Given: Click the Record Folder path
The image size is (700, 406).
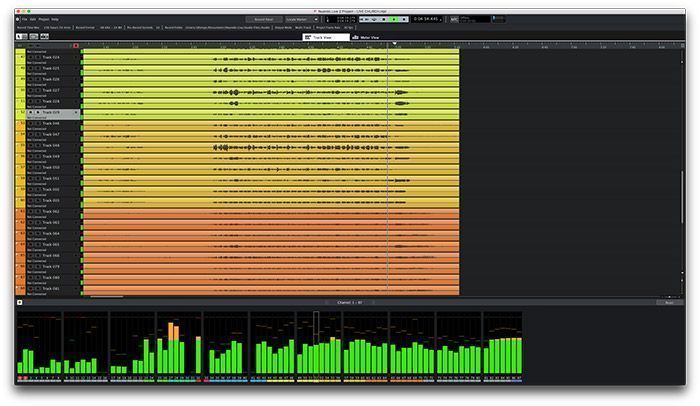Looking at the screenshot, I should point(227,27).
